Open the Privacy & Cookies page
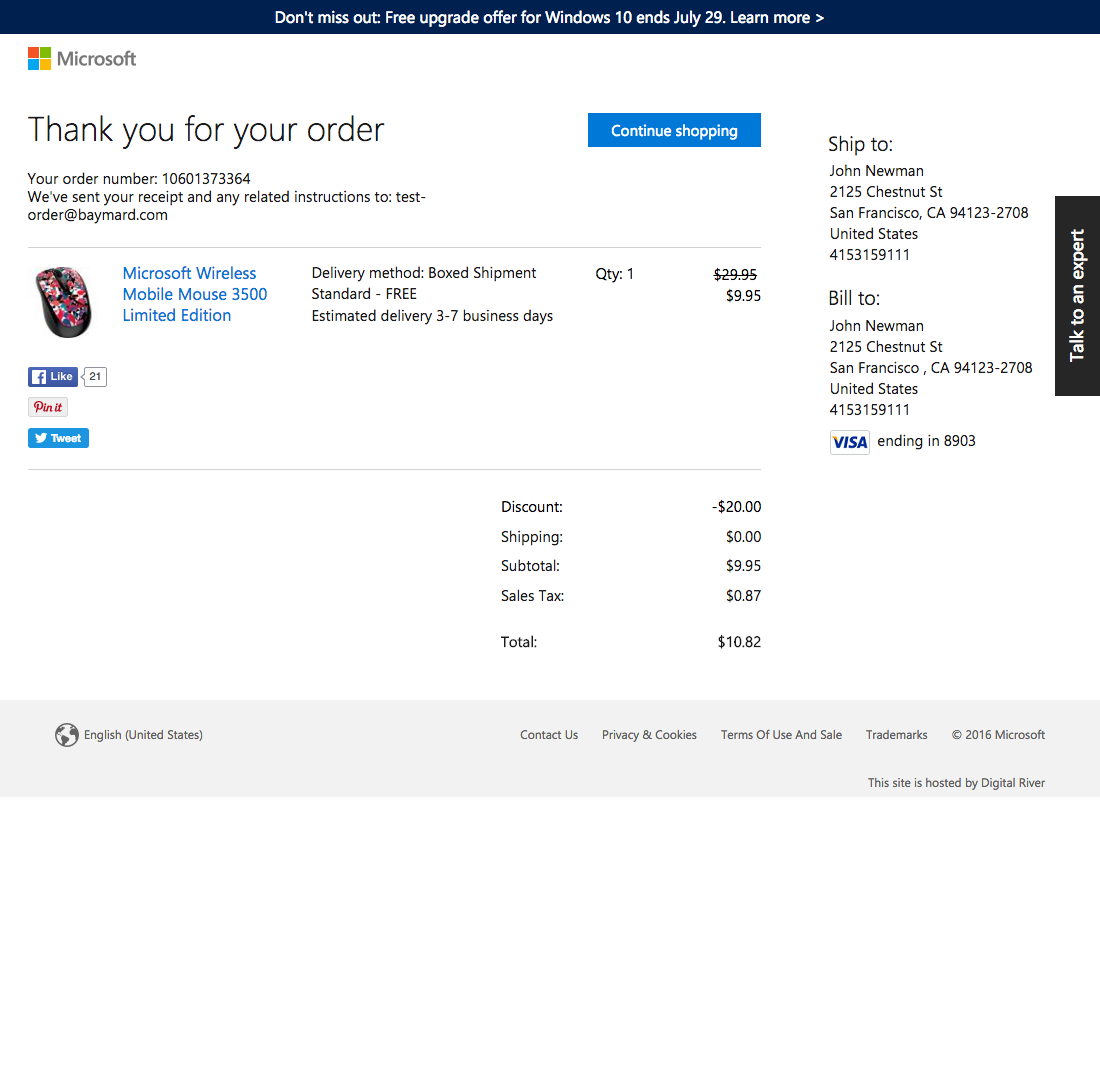The height and width of the screenshot is (1082, 1100). click(x=649, y=734)
